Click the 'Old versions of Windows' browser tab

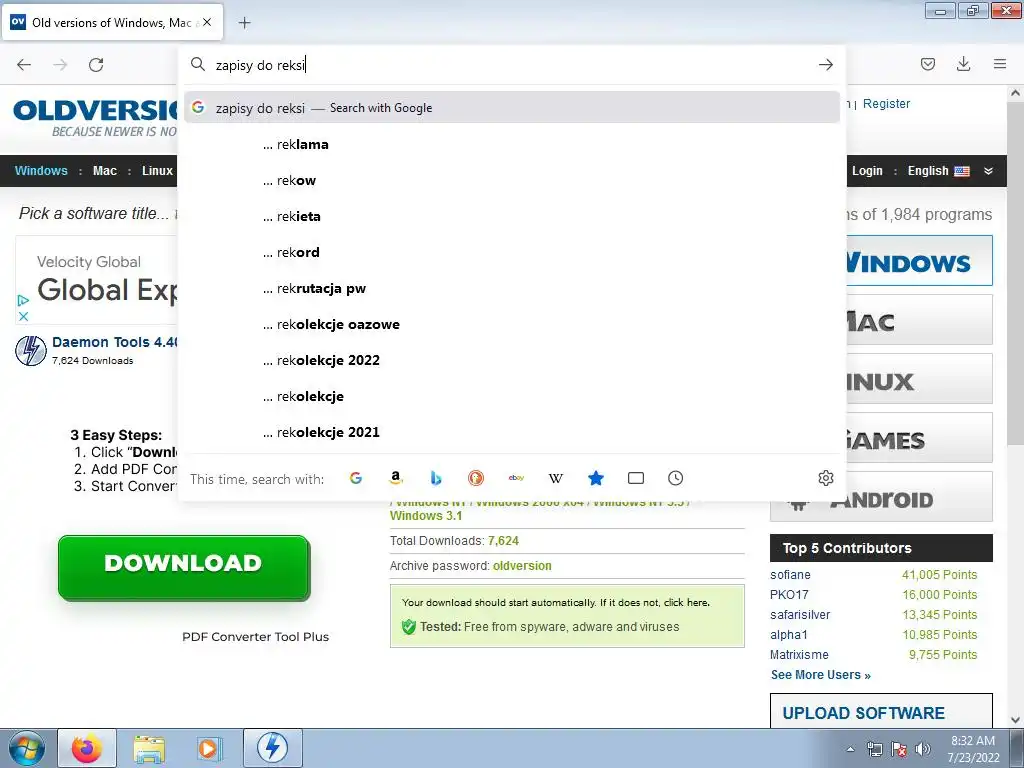(x=112, y=22)
